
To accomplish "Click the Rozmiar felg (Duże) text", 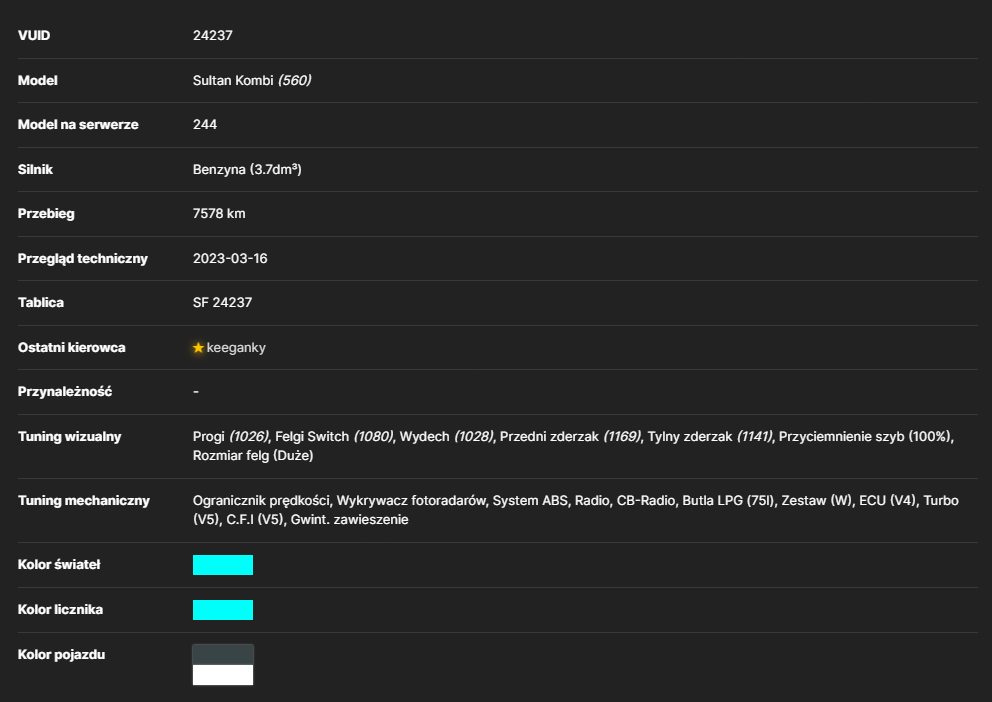I will pos(253,455).
